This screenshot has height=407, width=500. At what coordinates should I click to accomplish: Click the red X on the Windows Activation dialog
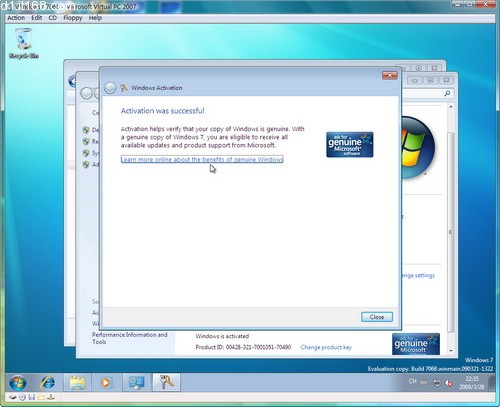pyautogui.click(x=389, y=76)
